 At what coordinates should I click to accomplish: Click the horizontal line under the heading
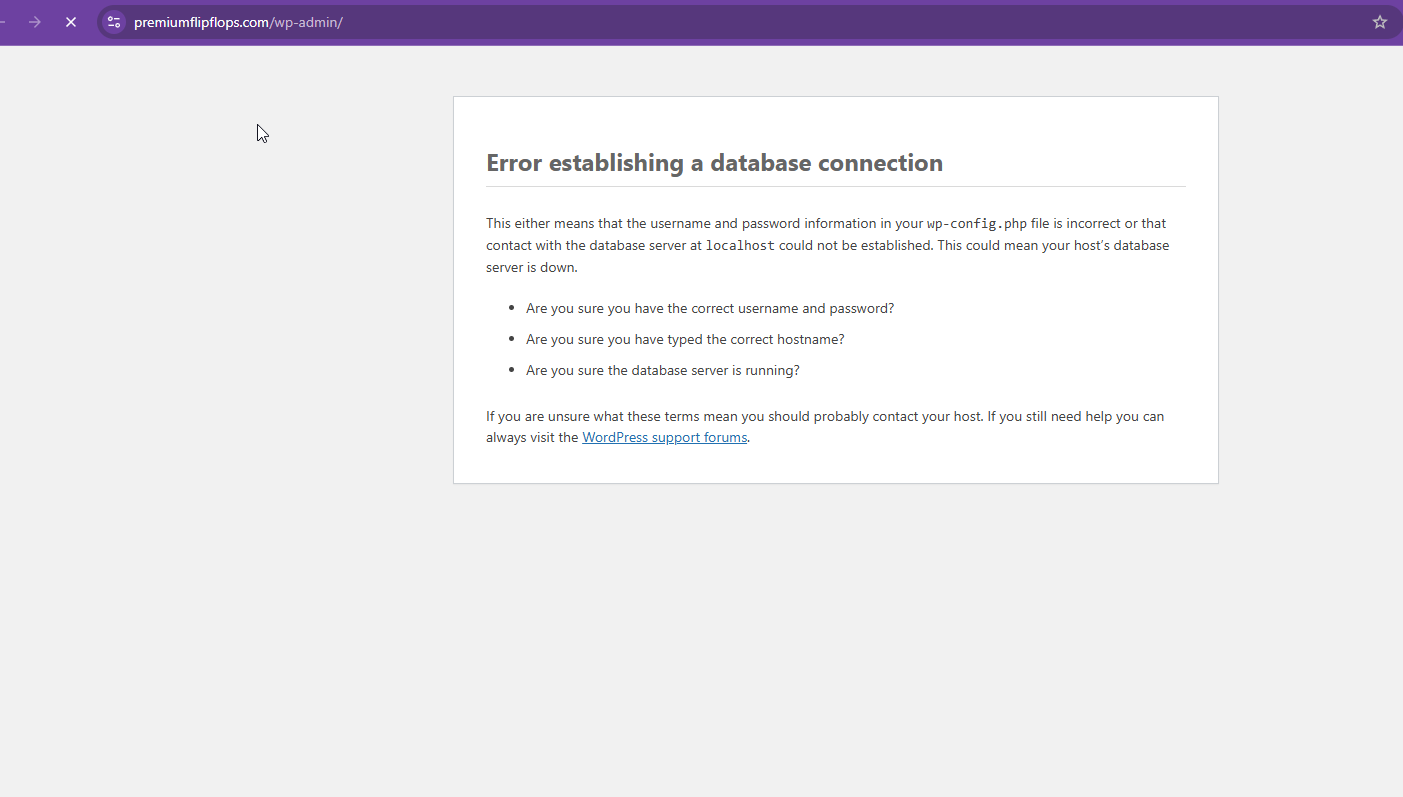click(x=835, y=186)
